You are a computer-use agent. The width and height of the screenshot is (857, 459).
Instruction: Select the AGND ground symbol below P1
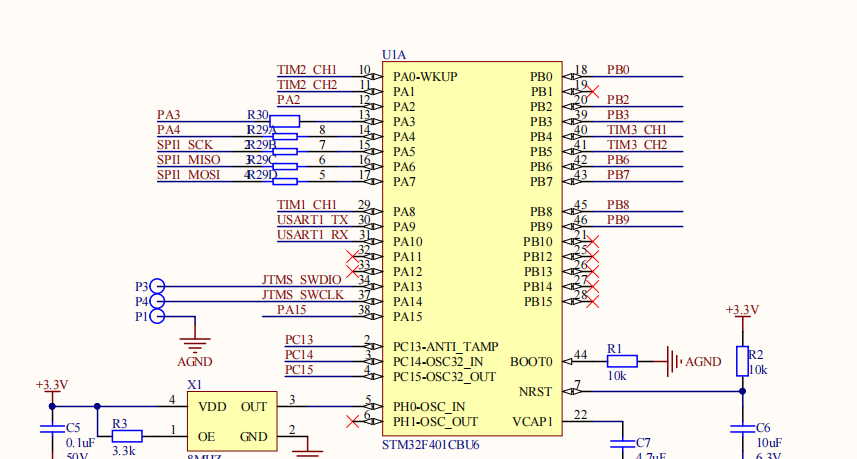pyautogui.click(x=195, y=344)
